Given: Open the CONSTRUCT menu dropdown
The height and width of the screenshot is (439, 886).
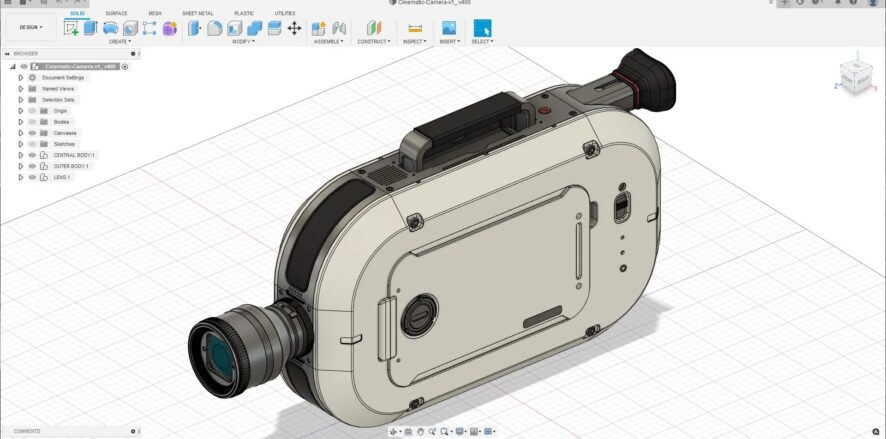Looking at the screenshot, I should [x=374, y=42].
